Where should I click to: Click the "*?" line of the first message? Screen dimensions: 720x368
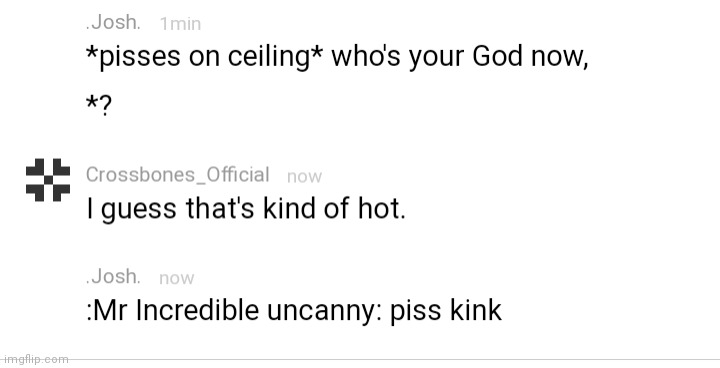(99, 105)
